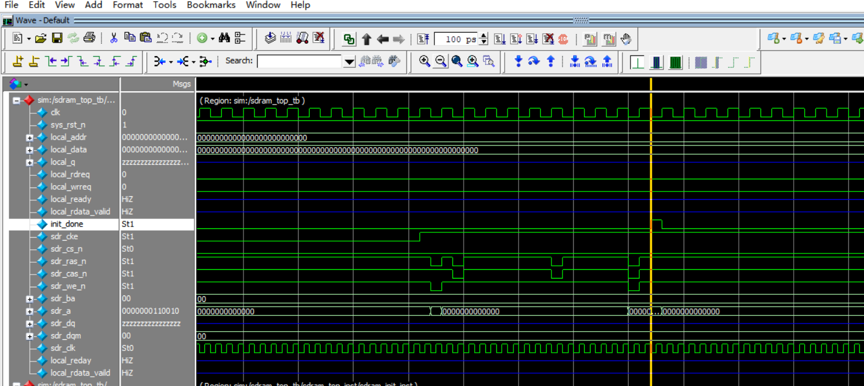Click the Print icon
This screenshot has height=386, width=864.
click(x=90, y=38)
